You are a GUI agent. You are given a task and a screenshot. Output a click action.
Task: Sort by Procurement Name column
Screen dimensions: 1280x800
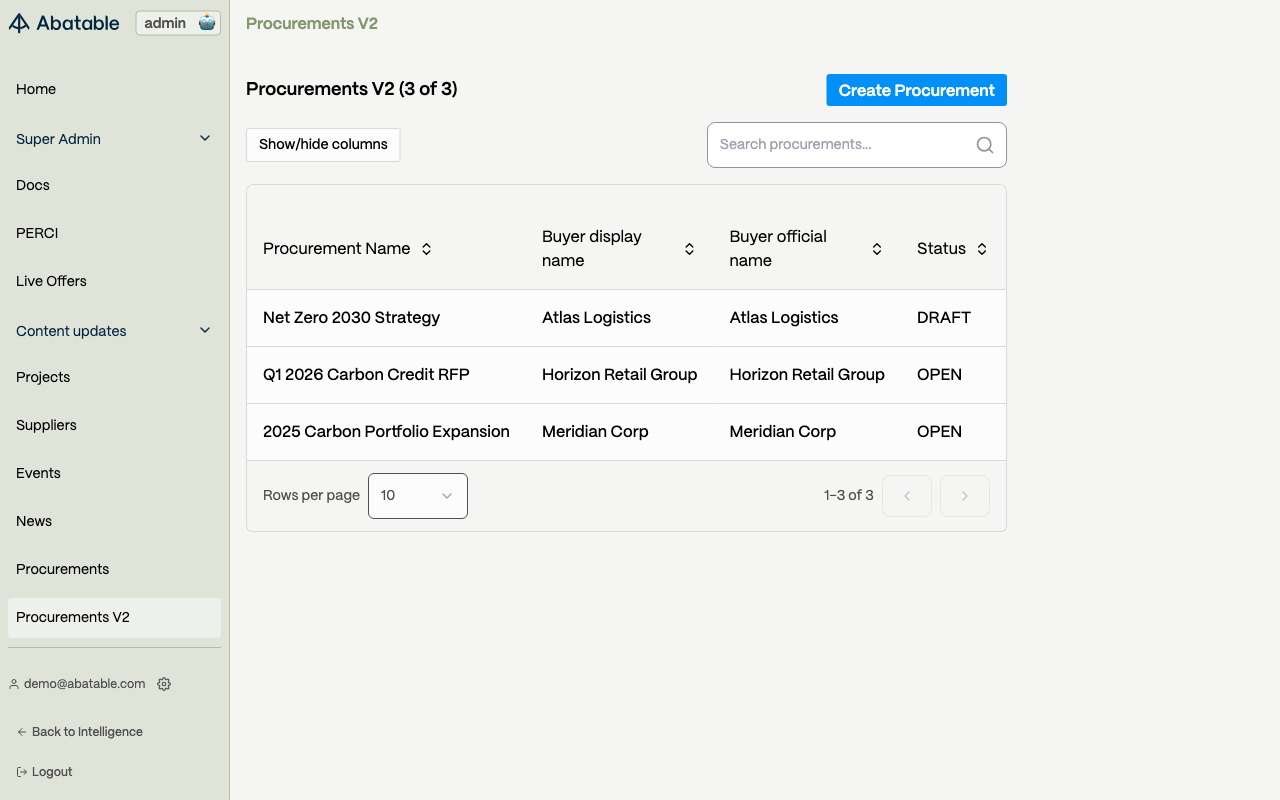pyautogui.click(x=426, y=249)
